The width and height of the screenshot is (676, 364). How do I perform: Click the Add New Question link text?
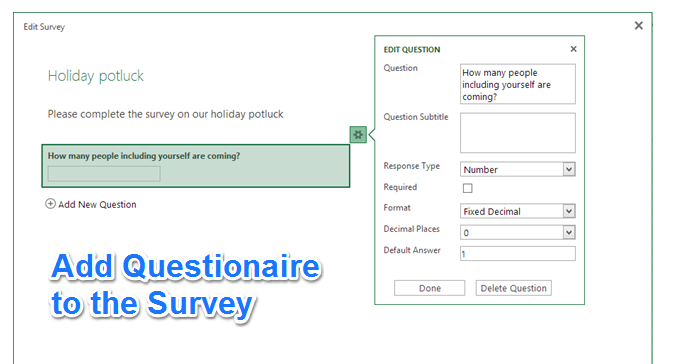[x=97, y=204]
